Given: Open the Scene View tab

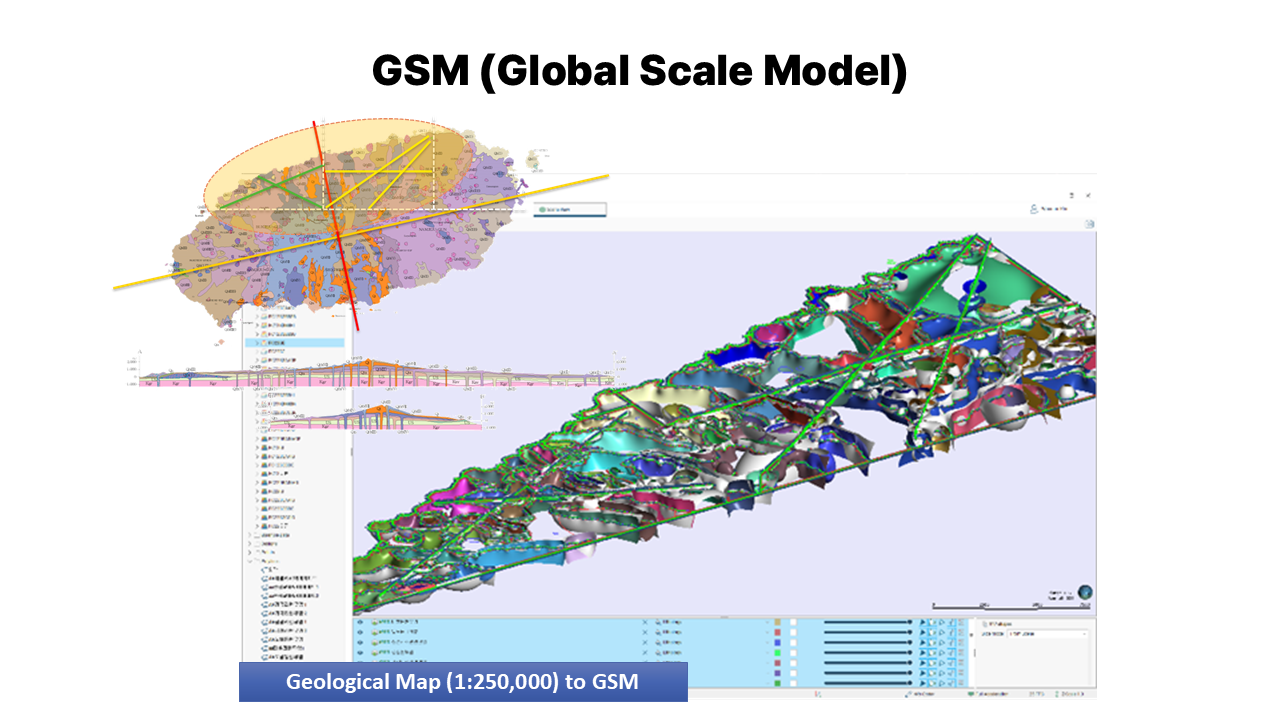Looking at the screenshot, I should pos(570,210).
